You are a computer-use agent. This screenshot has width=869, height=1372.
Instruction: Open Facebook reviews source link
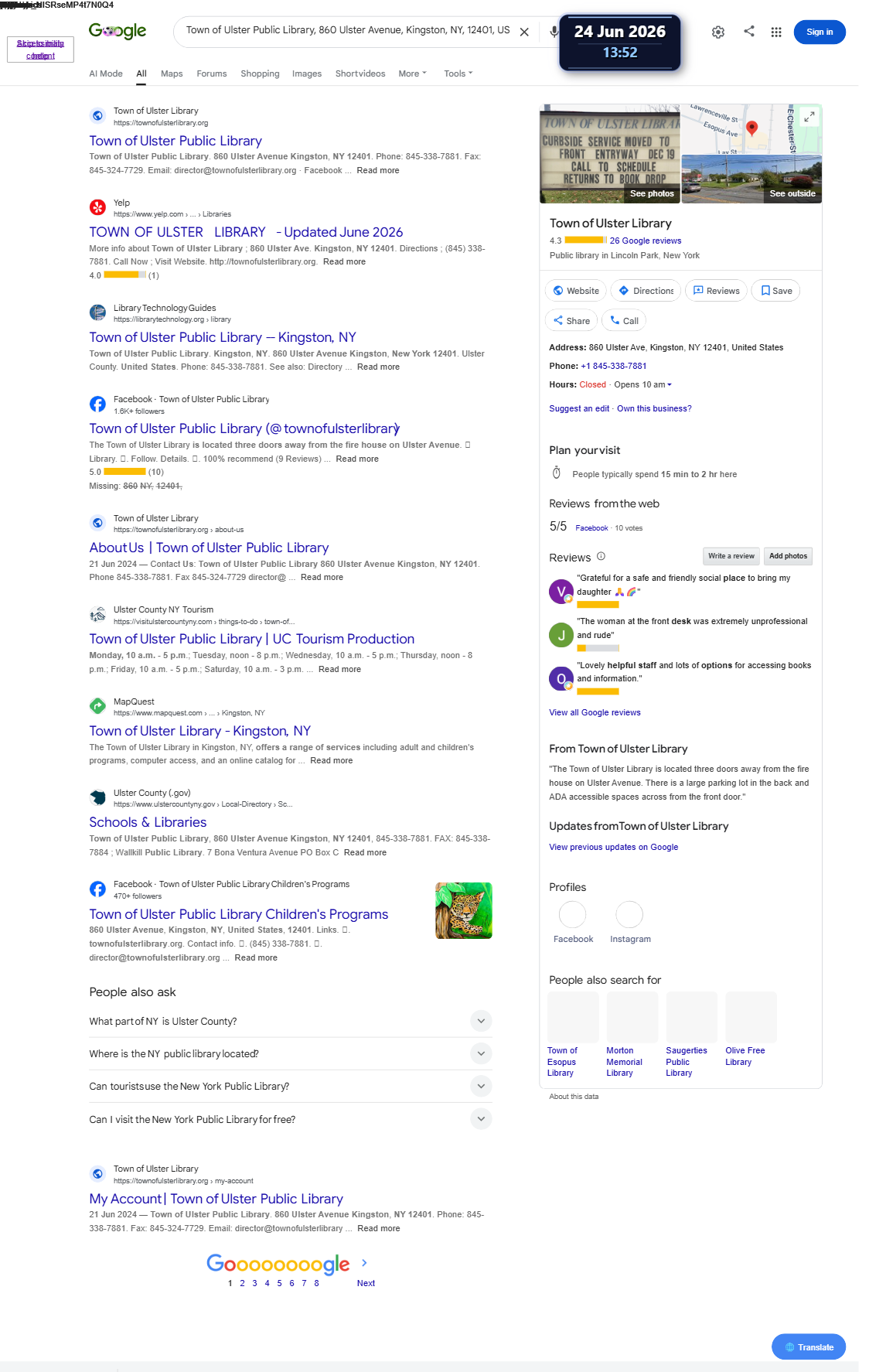pos(591,528)
